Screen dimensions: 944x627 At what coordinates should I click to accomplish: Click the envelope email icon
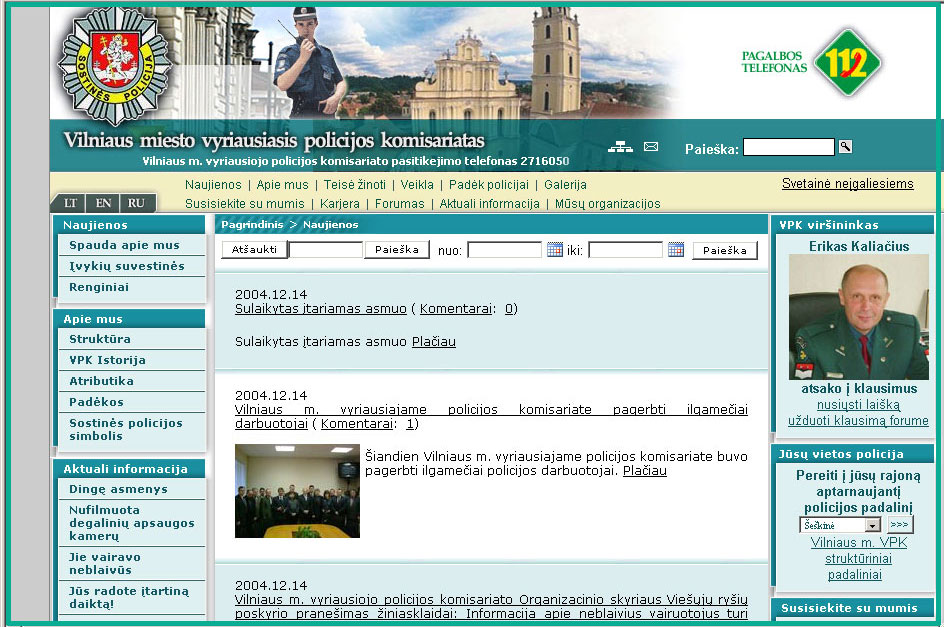click(651, 147)
